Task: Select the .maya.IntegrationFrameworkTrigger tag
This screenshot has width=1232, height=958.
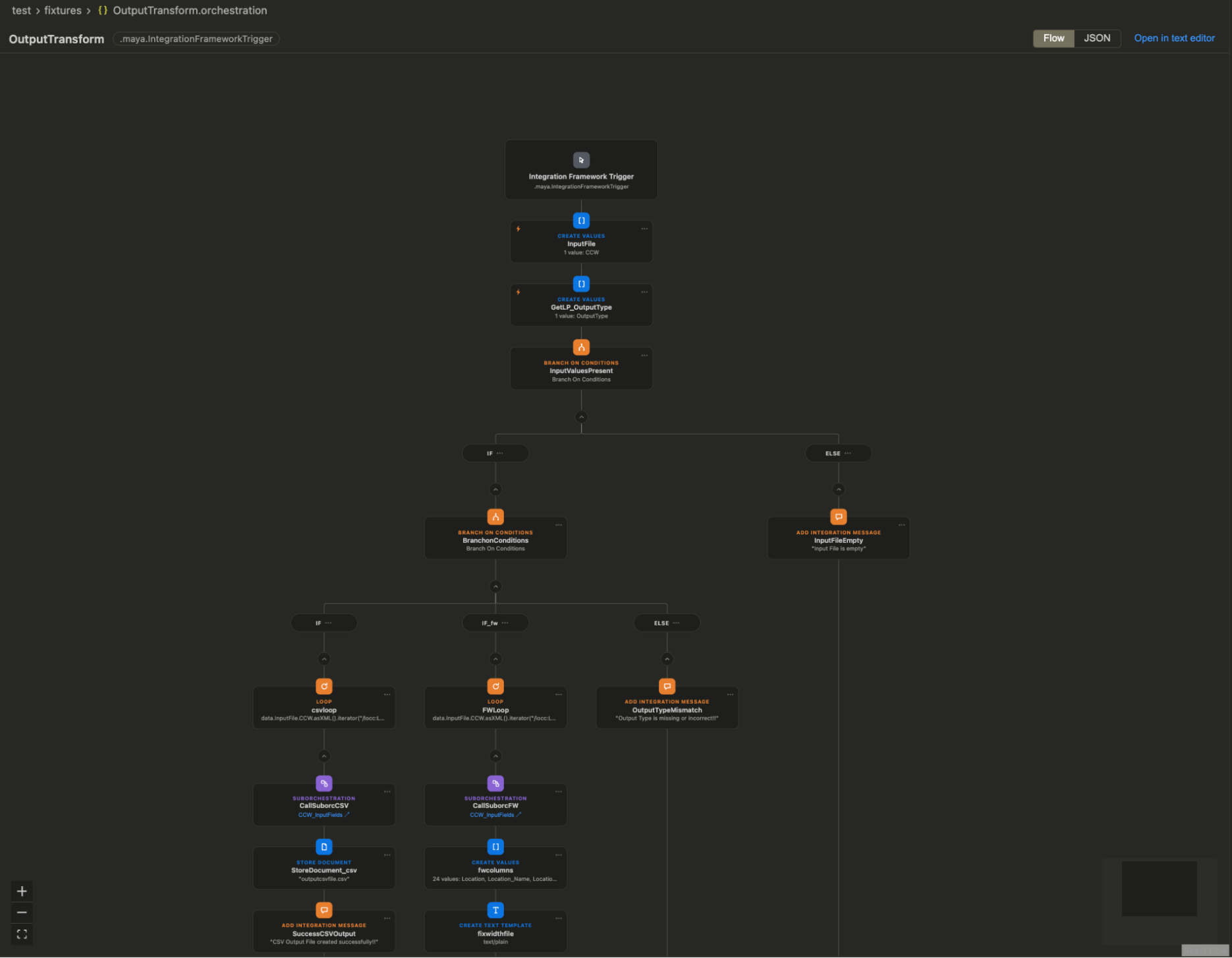Action: [196, 39]
